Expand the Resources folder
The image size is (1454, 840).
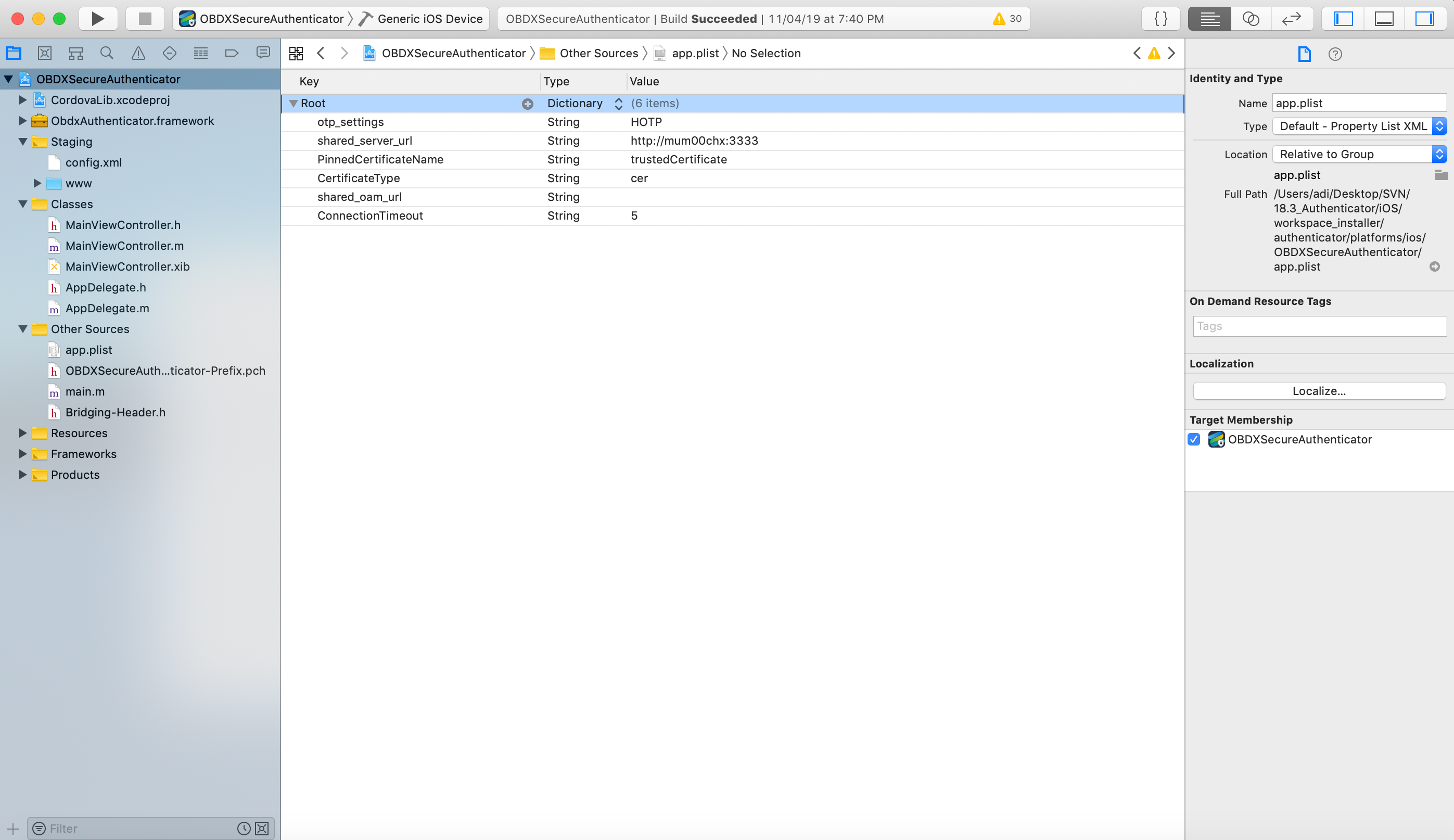pos(22,432)
